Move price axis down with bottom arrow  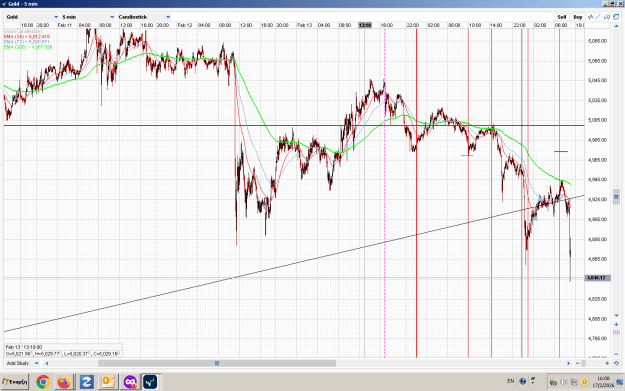(616, 316)
